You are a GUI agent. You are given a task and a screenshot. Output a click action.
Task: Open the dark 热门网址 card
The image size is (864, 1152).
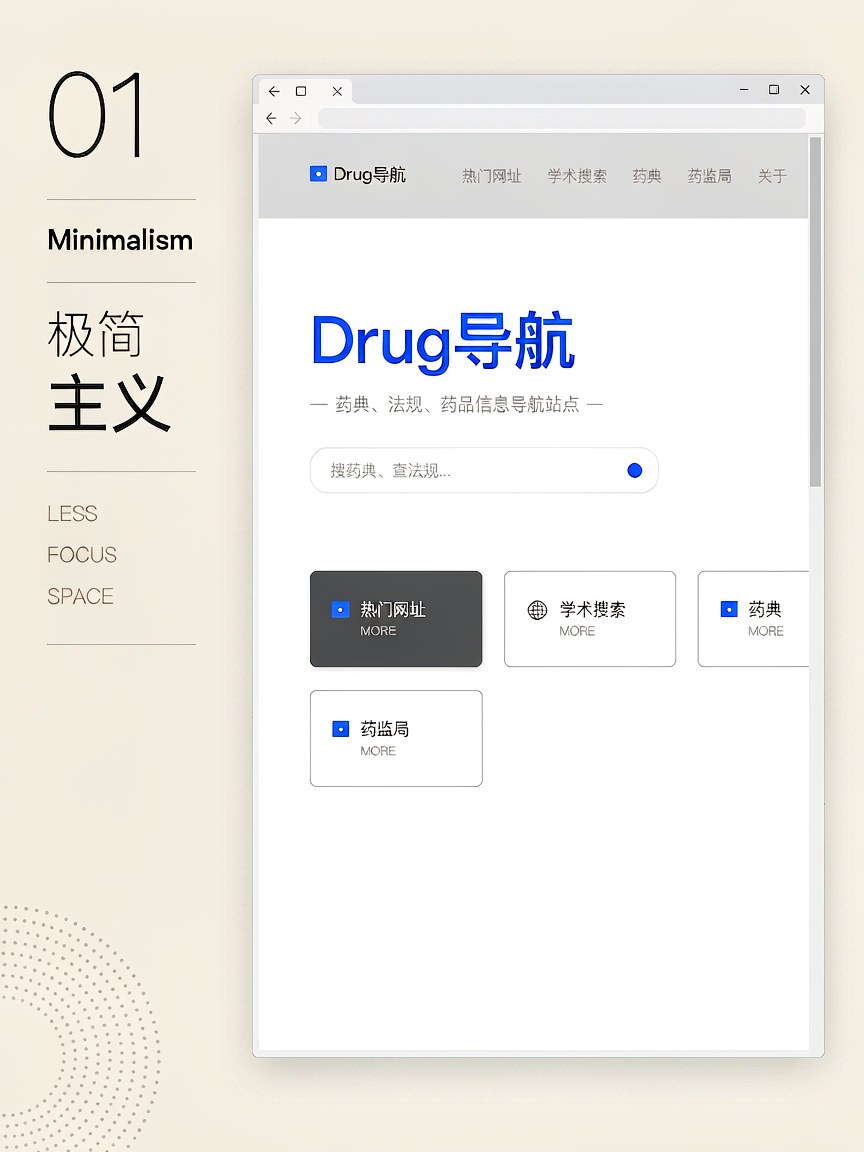click(x=396, y=619)
